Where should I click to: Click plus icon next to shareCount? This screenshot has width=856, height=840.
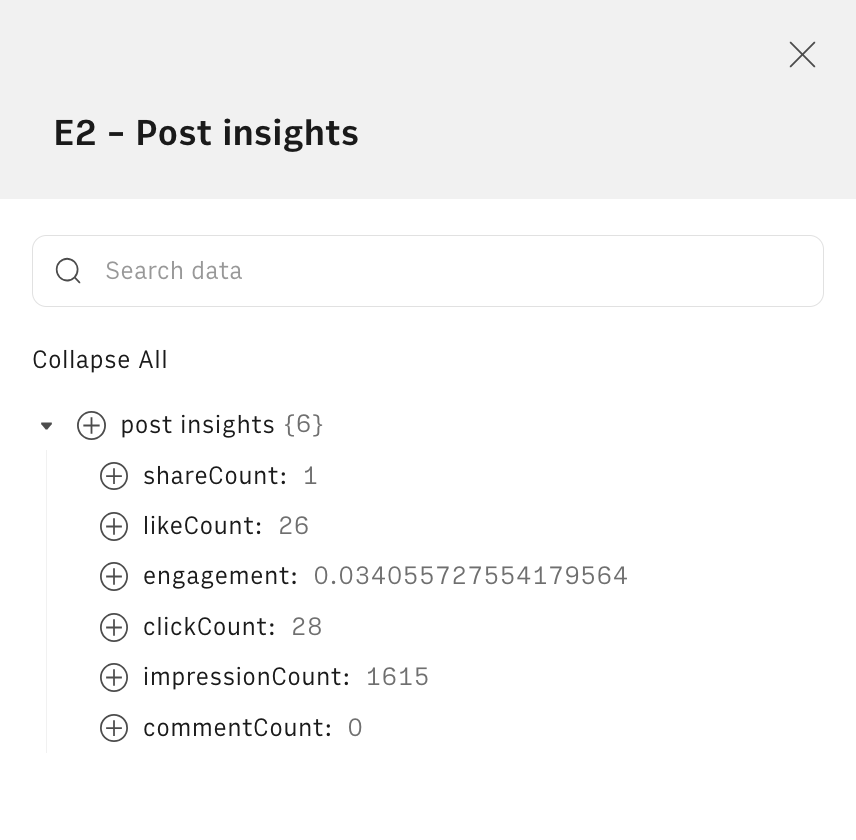pyautogui.click(x=114, y=476)
